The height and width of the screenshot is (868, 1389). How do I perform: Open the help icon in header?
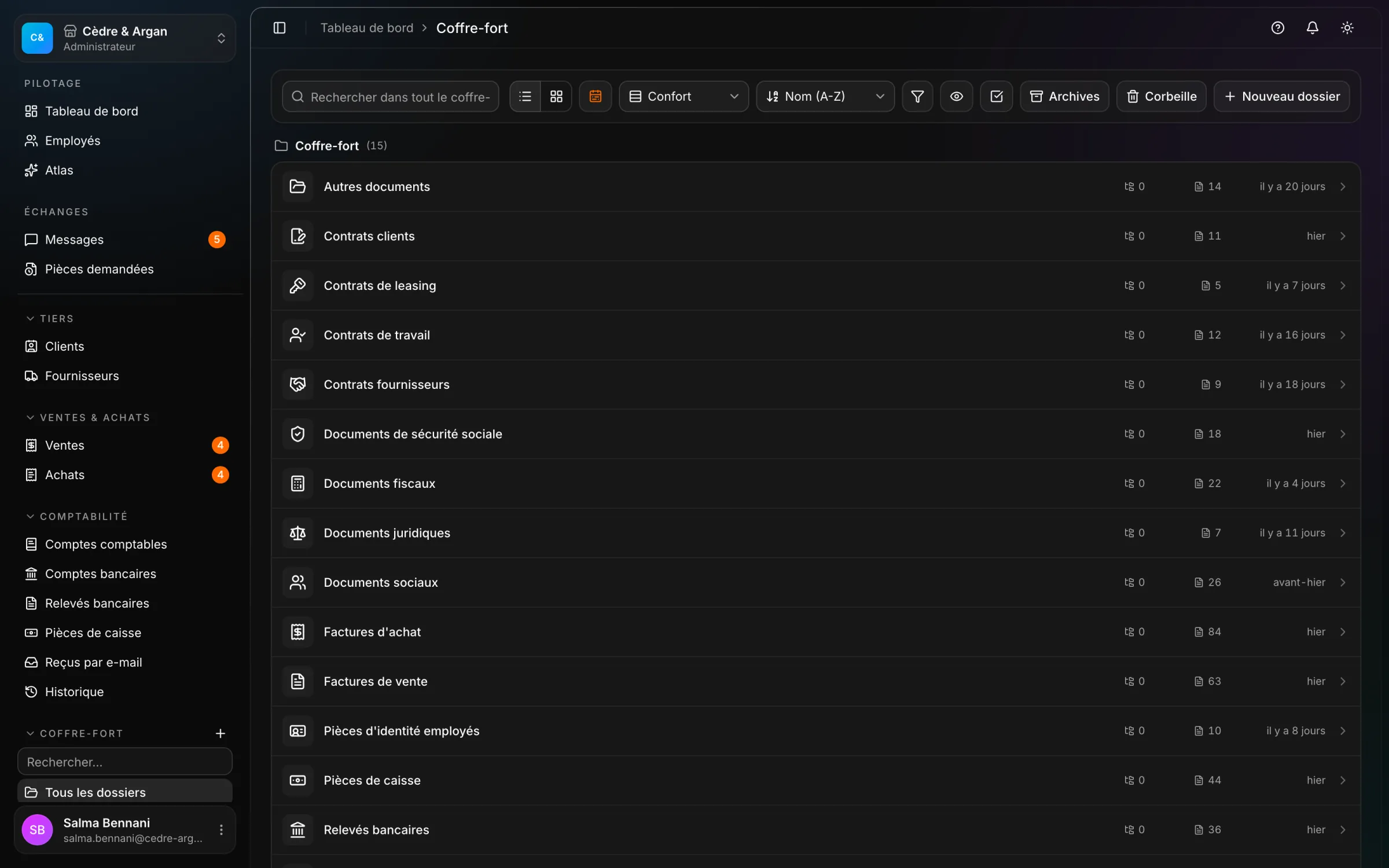pyautogui.click(x=1277, y=28)
